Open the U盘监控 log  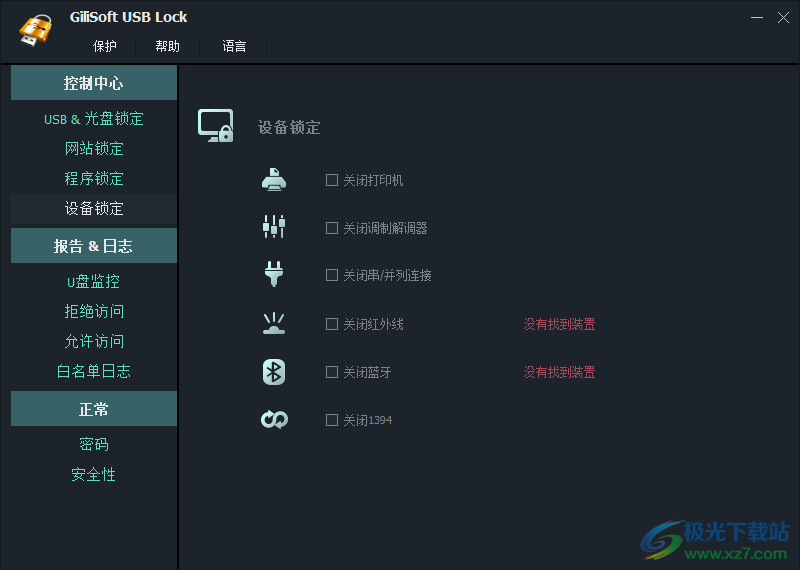click(x=94, y=281)
